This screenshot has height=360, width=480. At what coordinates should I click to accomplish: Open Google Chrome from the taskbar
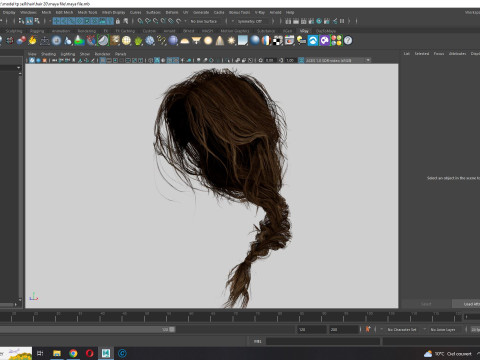click(73, 353)
